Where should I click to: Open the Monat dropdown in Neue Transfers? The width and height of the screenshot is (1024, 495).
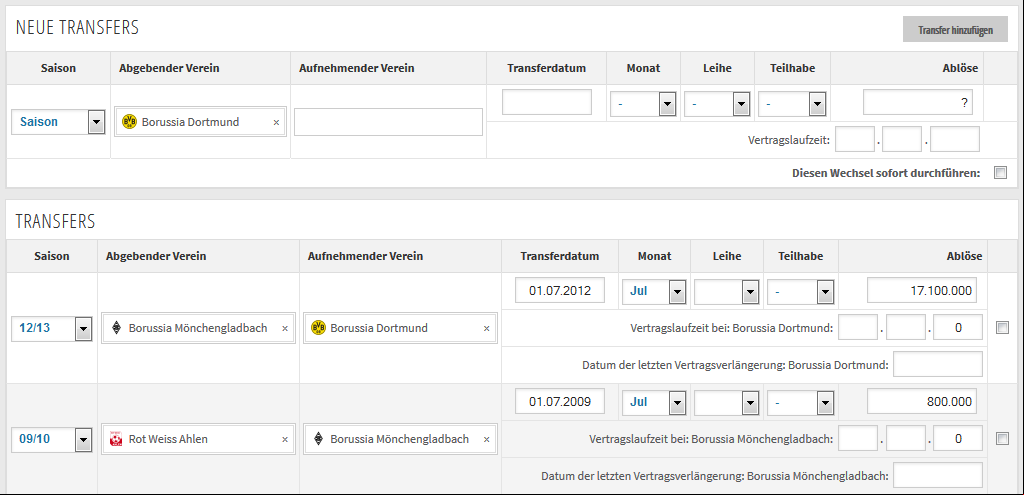(x=643, y=103)
